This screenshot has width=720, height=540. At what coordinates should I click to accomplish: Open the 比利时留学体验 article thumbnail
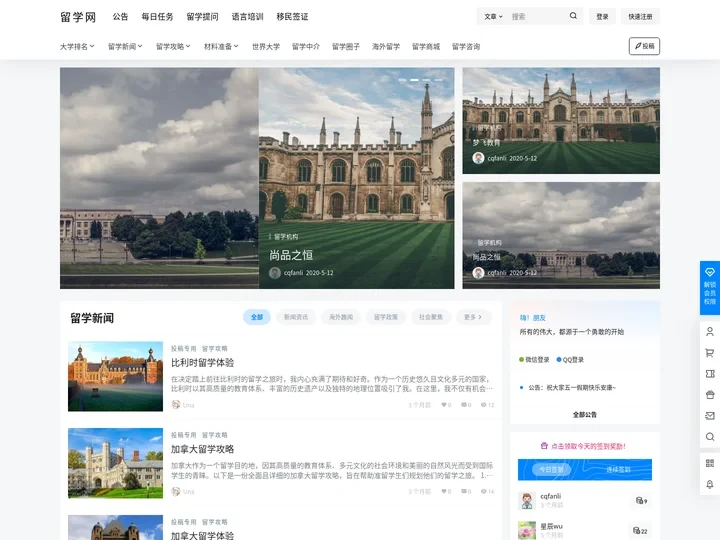point(115,376)
